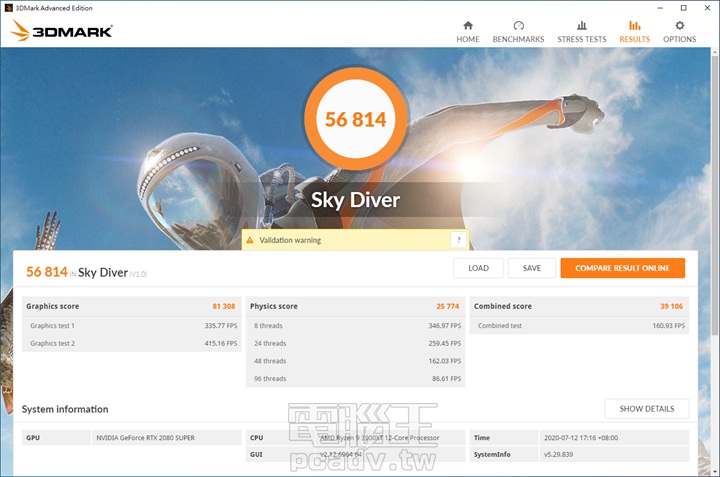Viewport: 720px width, 477px height.
Task: Click the Graphics score header row
Action: point(132,306)
